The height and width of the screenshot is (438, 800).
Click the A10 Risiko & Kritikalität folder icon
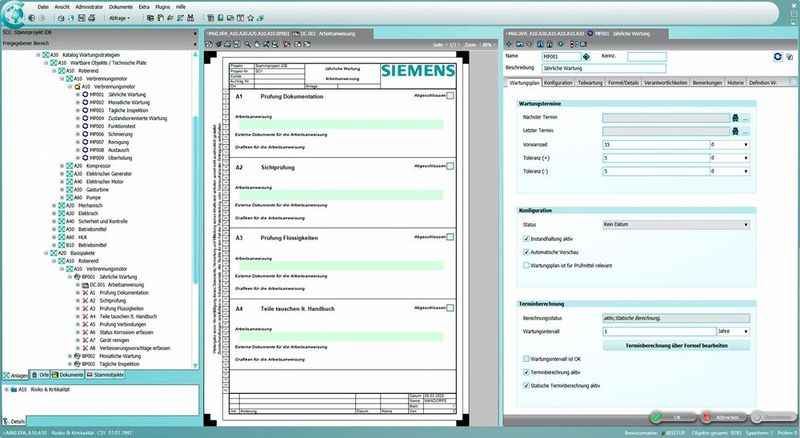pyautogui.click(x=14, y=390)
